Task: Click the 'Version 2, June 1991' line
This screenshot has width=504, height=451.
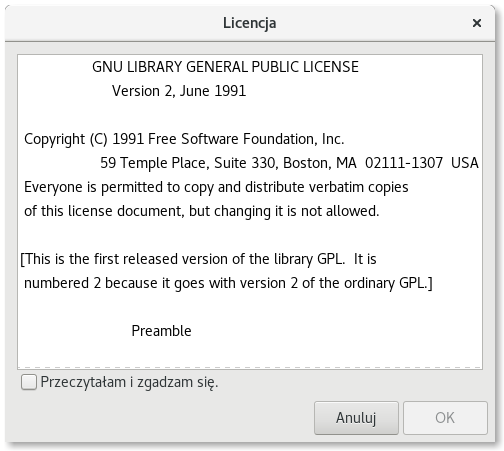Action: (179, 91)
